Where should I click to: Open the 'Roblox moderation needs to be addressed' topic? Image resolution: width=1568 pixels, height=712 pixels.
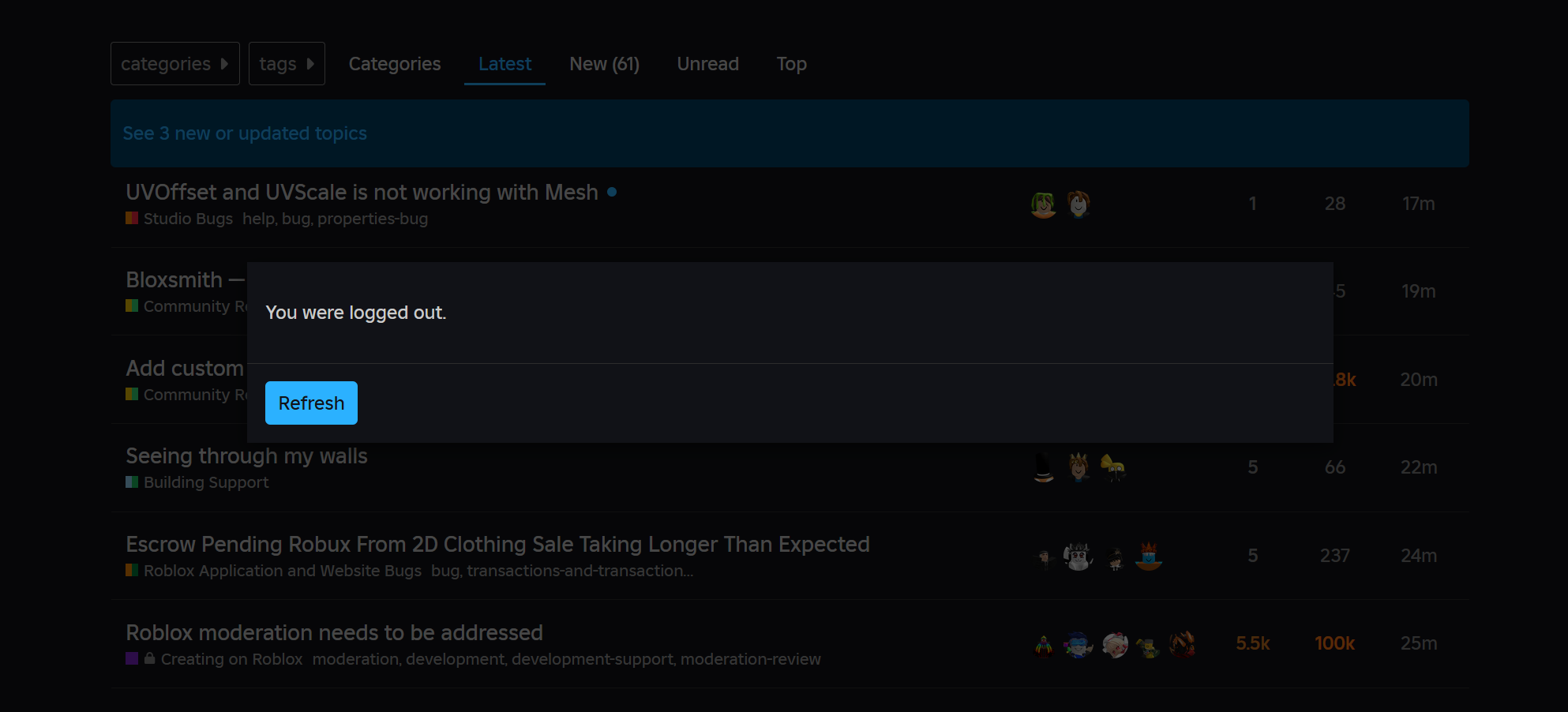pos(334,632)
